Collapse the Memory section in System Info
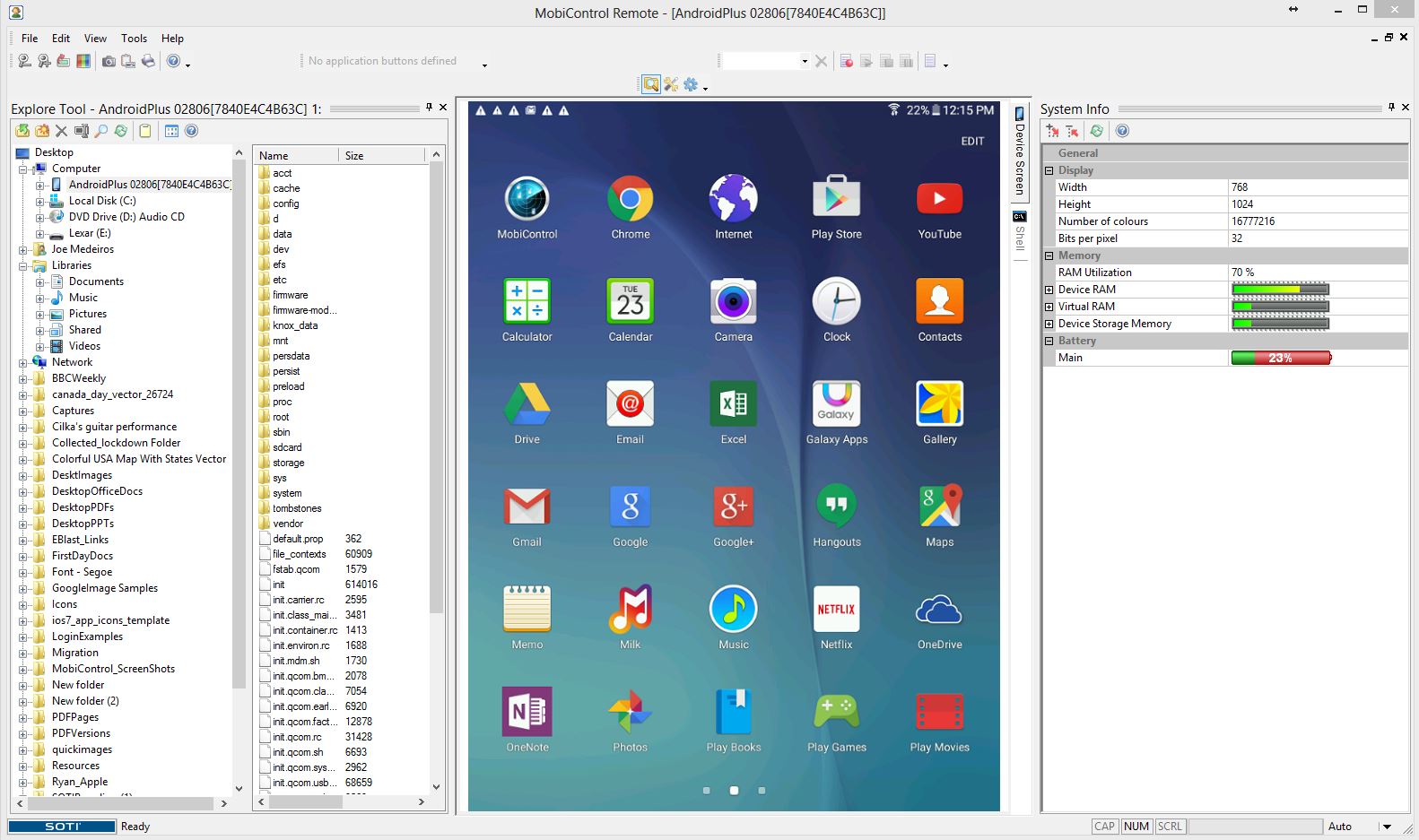The height and width of the screenshot is (840, 1419). click(1049, 255)
